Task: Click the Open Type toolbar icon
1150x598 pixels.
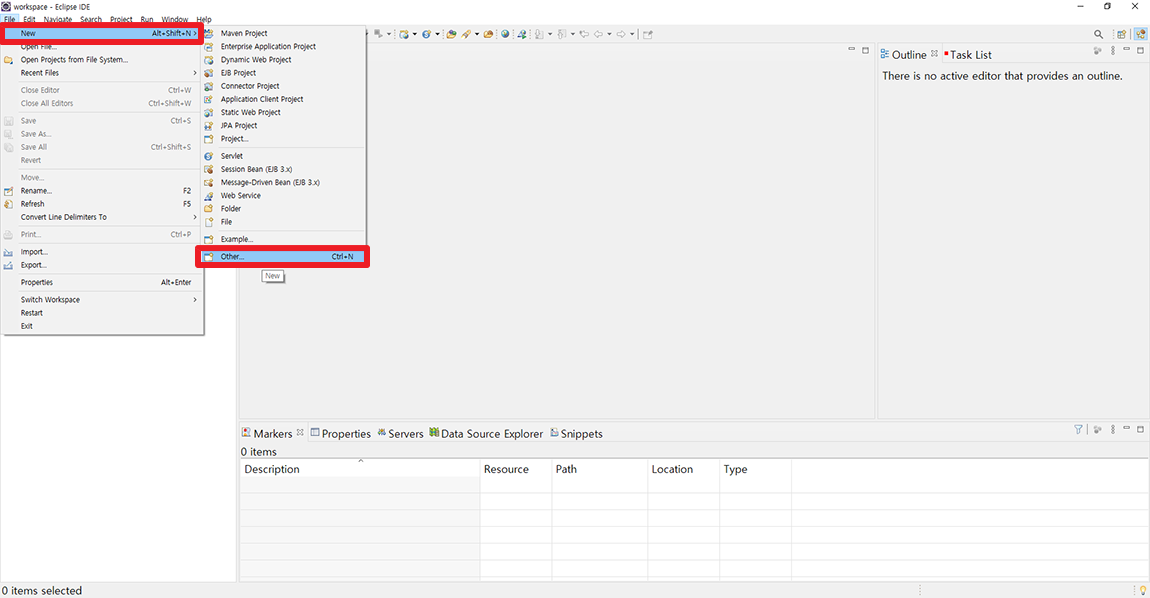Action: [451, 34]
